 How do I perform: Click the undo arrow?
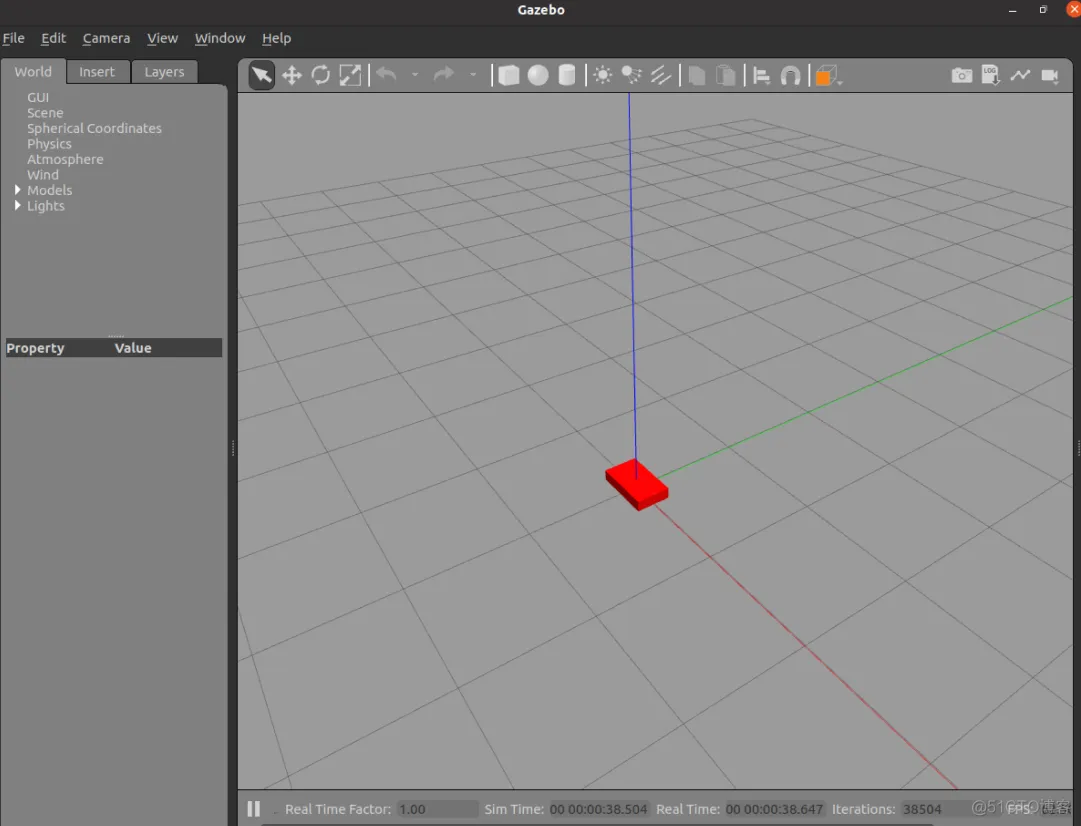(x=387, y=74)
